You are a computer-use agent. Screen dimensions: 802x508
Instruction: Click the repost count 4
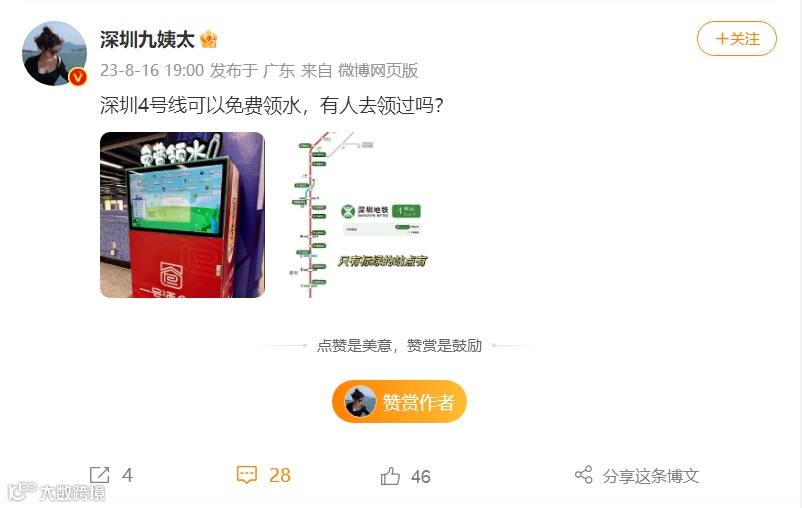tap(127, 475)
